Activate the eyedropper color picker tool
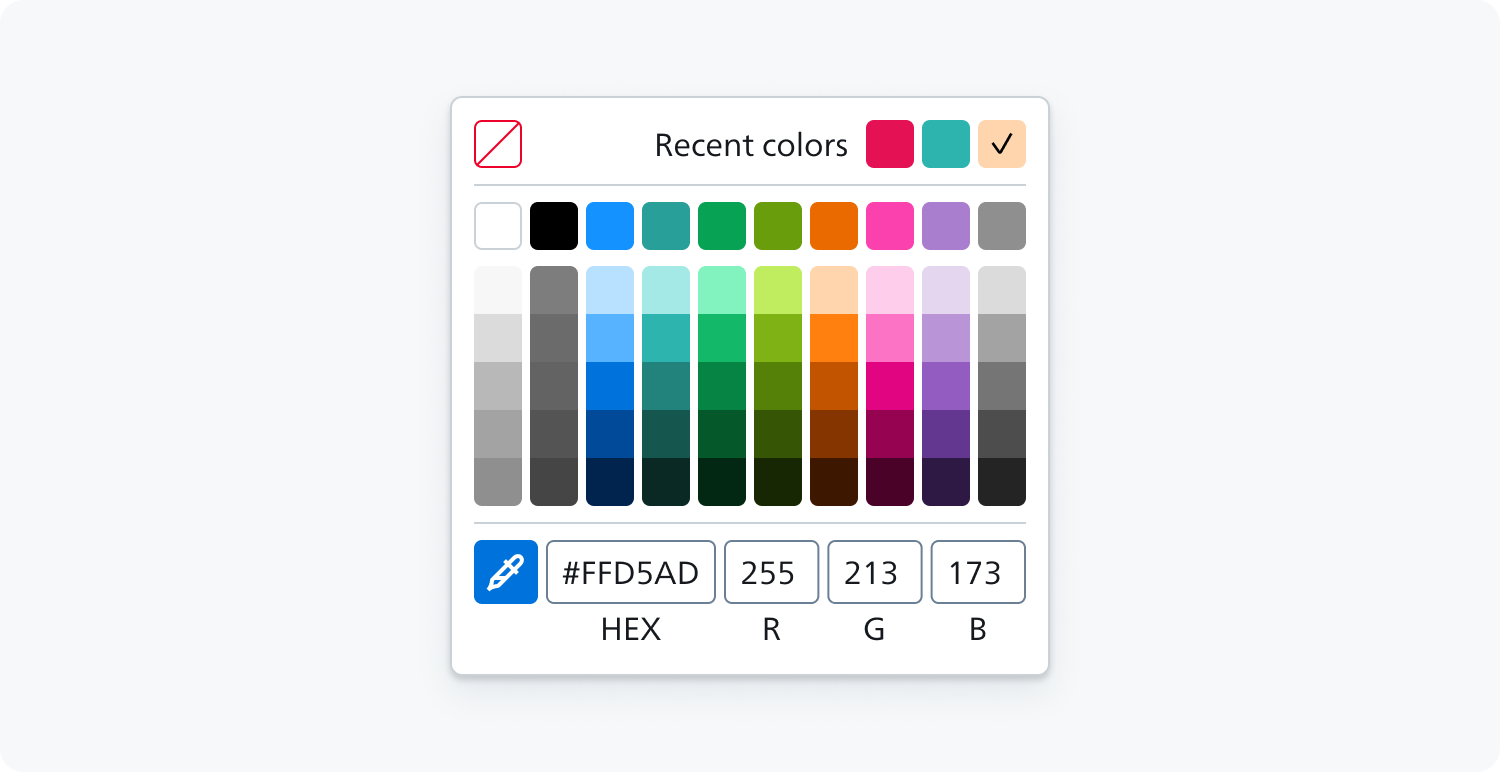Image resolution: width=1500 pixels, height=772 pixels. pos(506,572)
